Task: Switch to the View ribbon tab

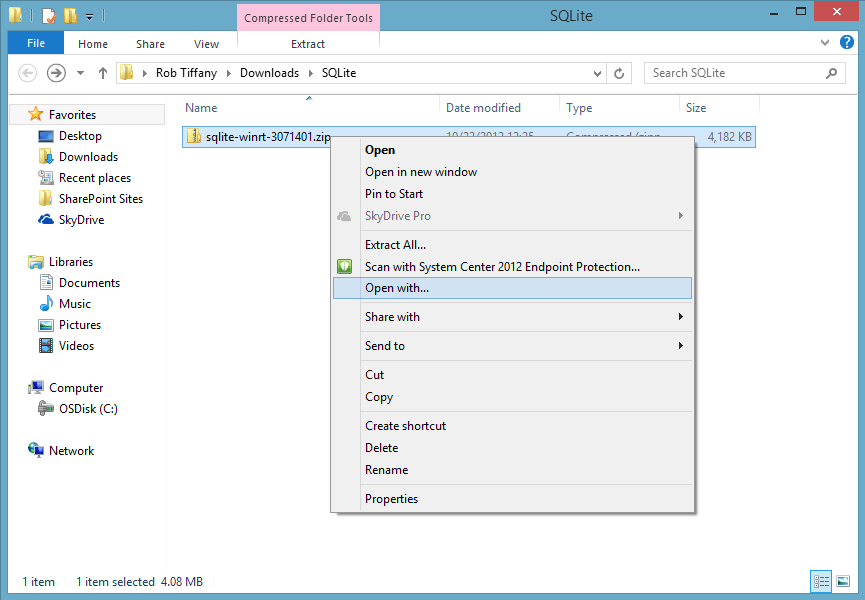Action: pos(206,44)
